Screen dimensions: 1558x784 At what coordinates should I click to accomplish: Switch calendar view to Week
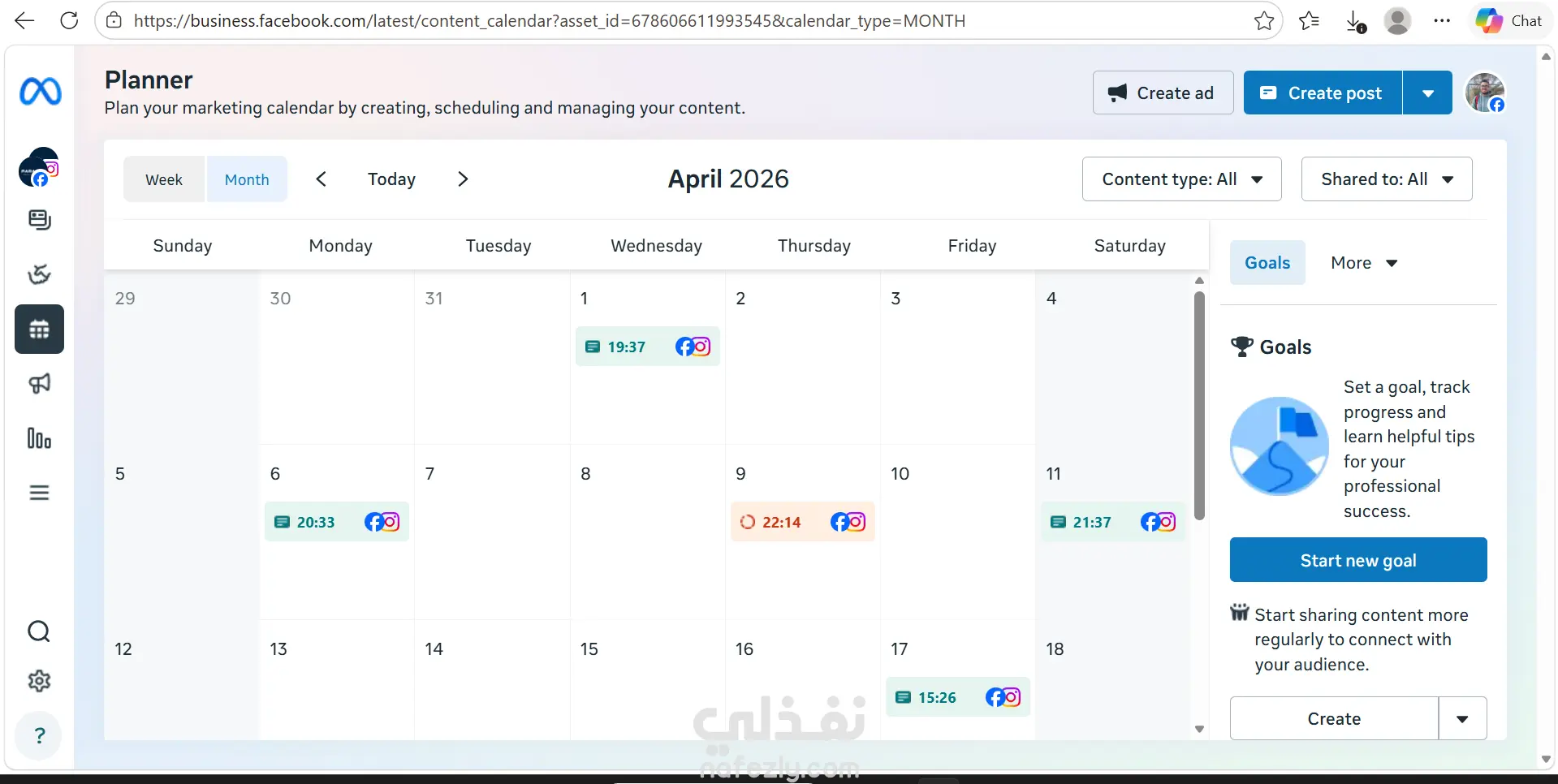click(164, 179)
